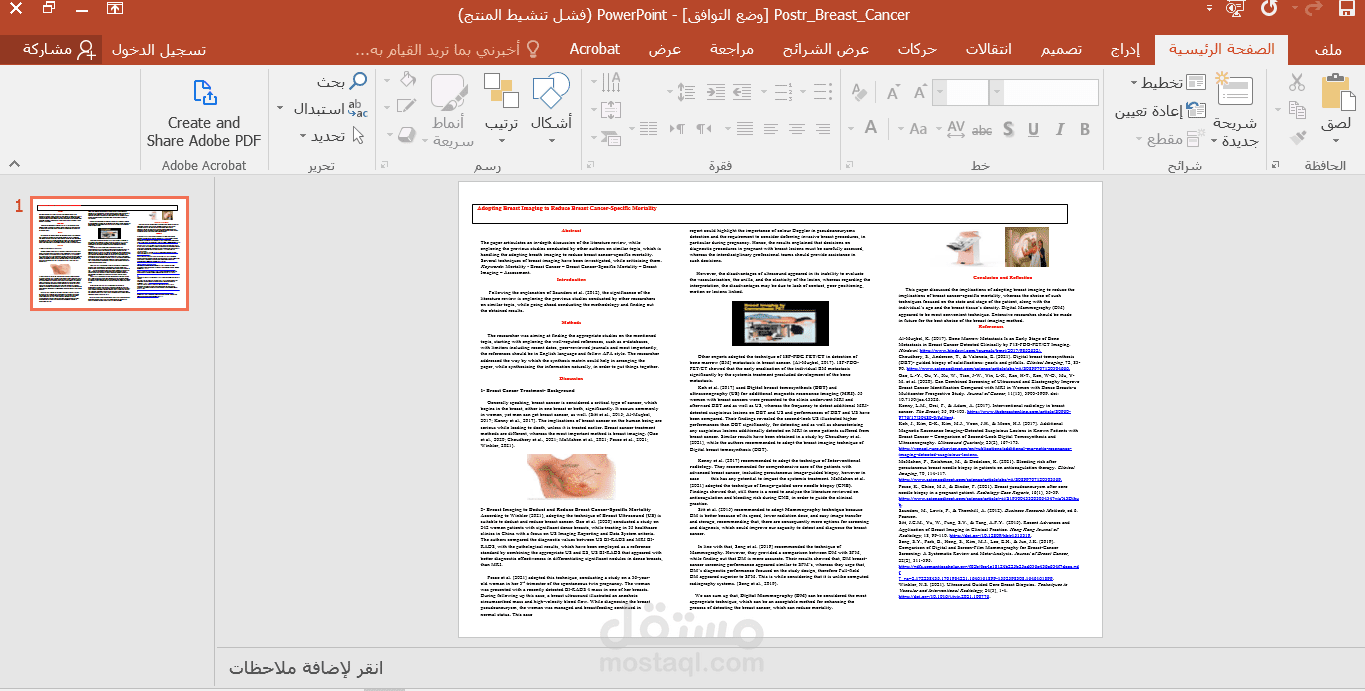Click the Repeat/Redo circular arrow icon
This screenshot has height=691, width=1365.
pyautogui.click(x=1269, y=7)
